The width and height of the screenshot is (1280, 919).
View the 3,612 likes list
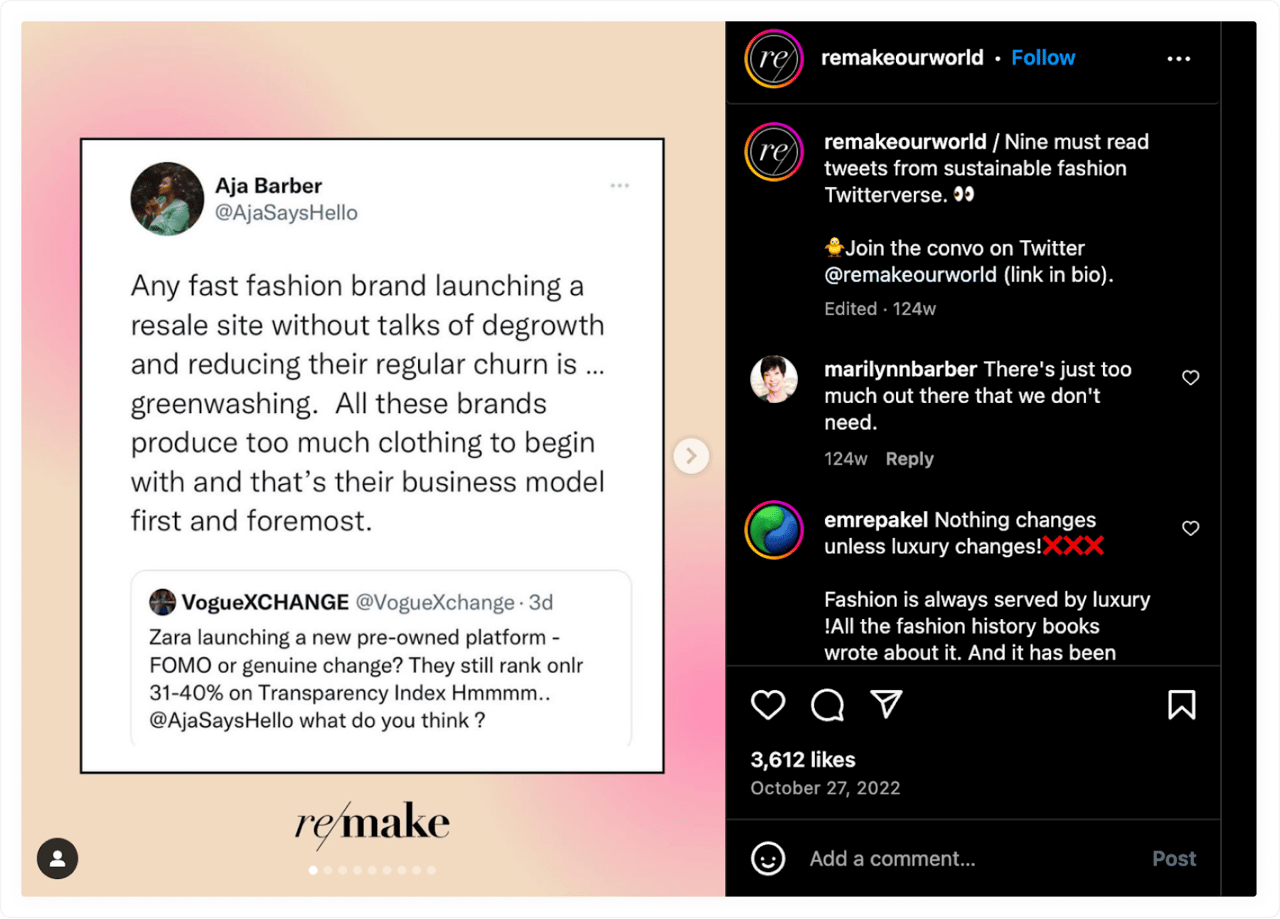pos(803,759)
